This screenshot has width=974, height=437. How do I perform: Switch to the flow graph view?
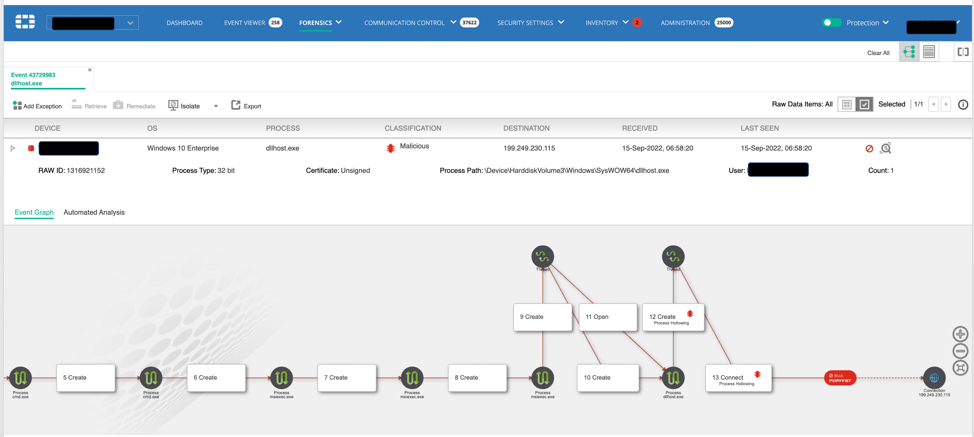(909, 52)
